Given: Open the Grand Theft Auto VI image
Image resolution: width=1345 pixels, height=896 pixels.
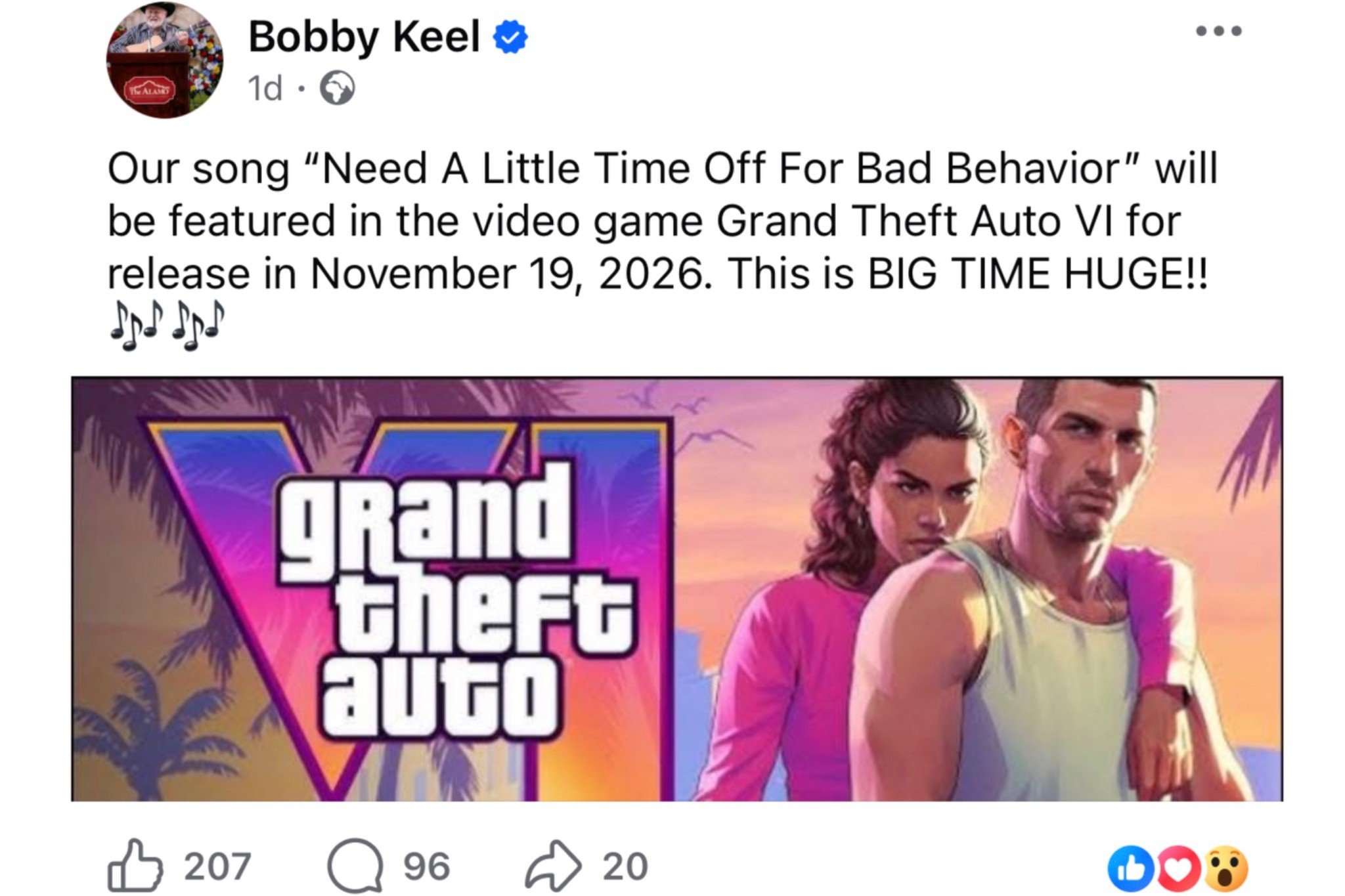Looking at the screenshot, I should [676, 588].
